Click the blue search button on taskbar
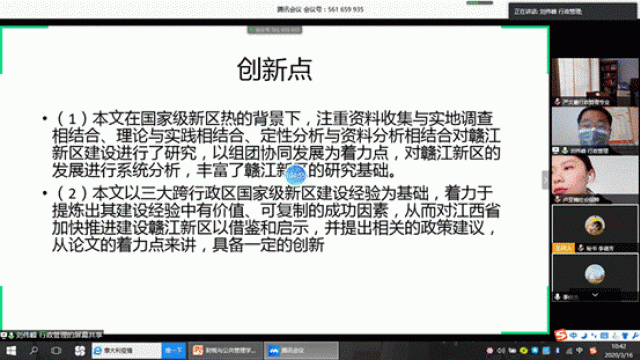Viewport: 640px width, 360px height. (x=174, y=350)
